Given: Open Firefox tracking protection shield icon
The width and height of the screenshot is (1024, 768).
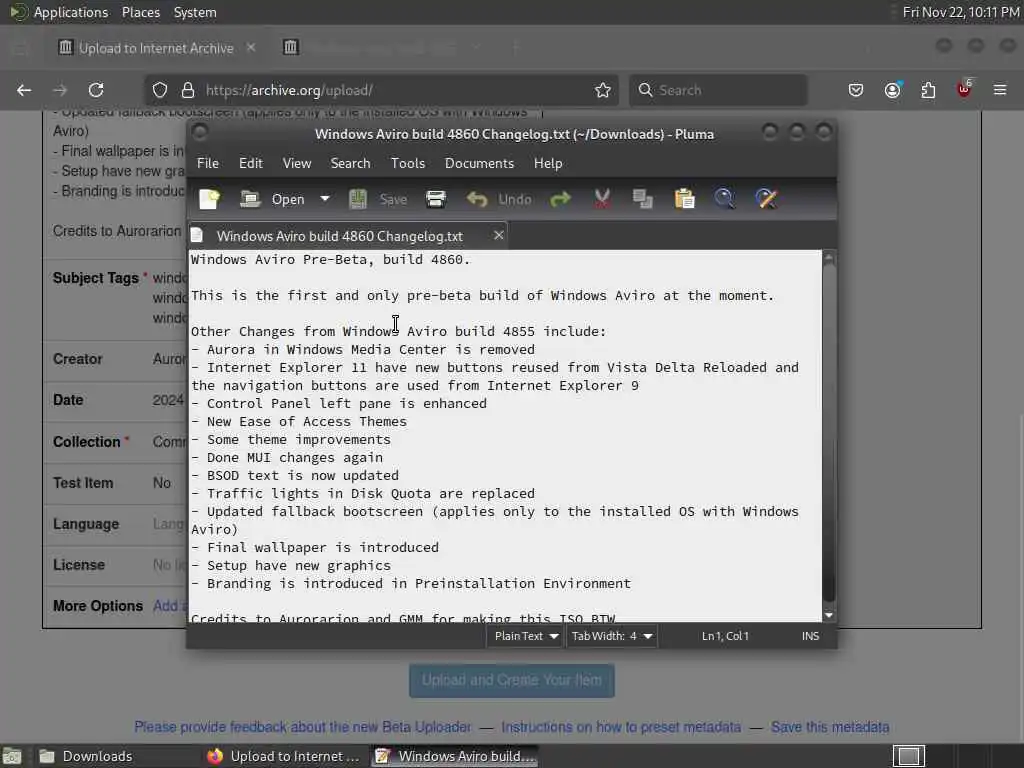Looking at the screenshot, I should pyautogui.click(x=160, y=90).
